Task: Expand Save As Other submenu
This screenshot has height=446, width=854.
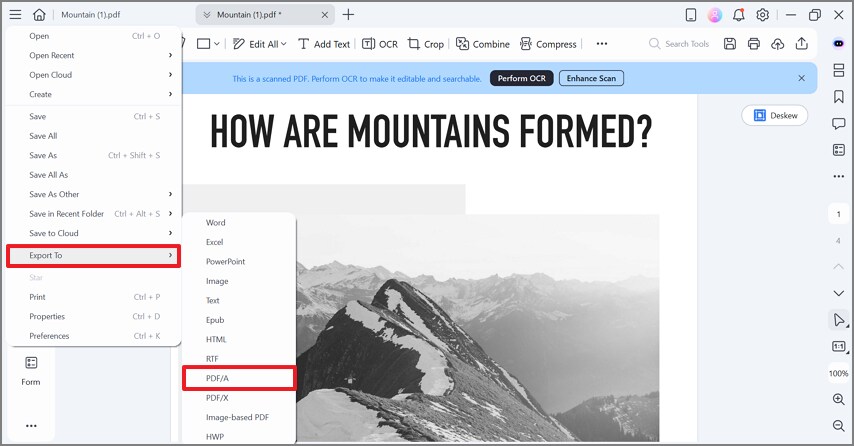Action: point(94,194)
